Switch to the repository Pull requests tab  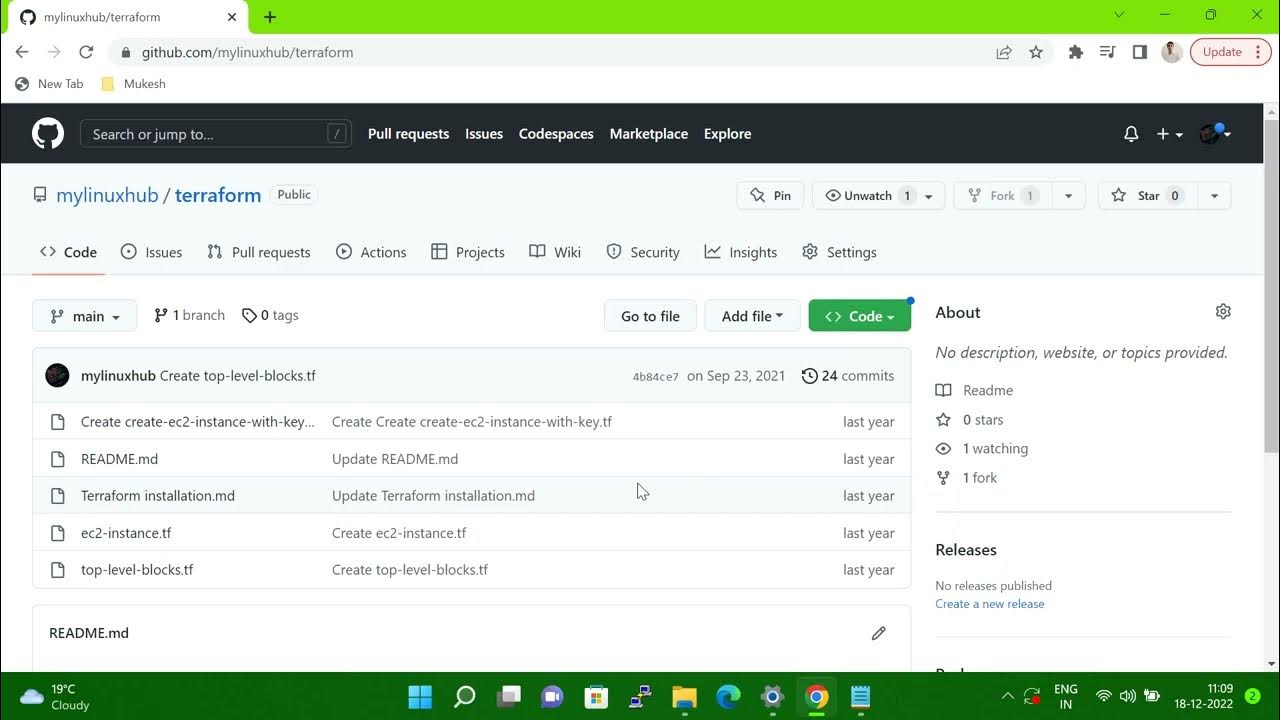[259, 252]
